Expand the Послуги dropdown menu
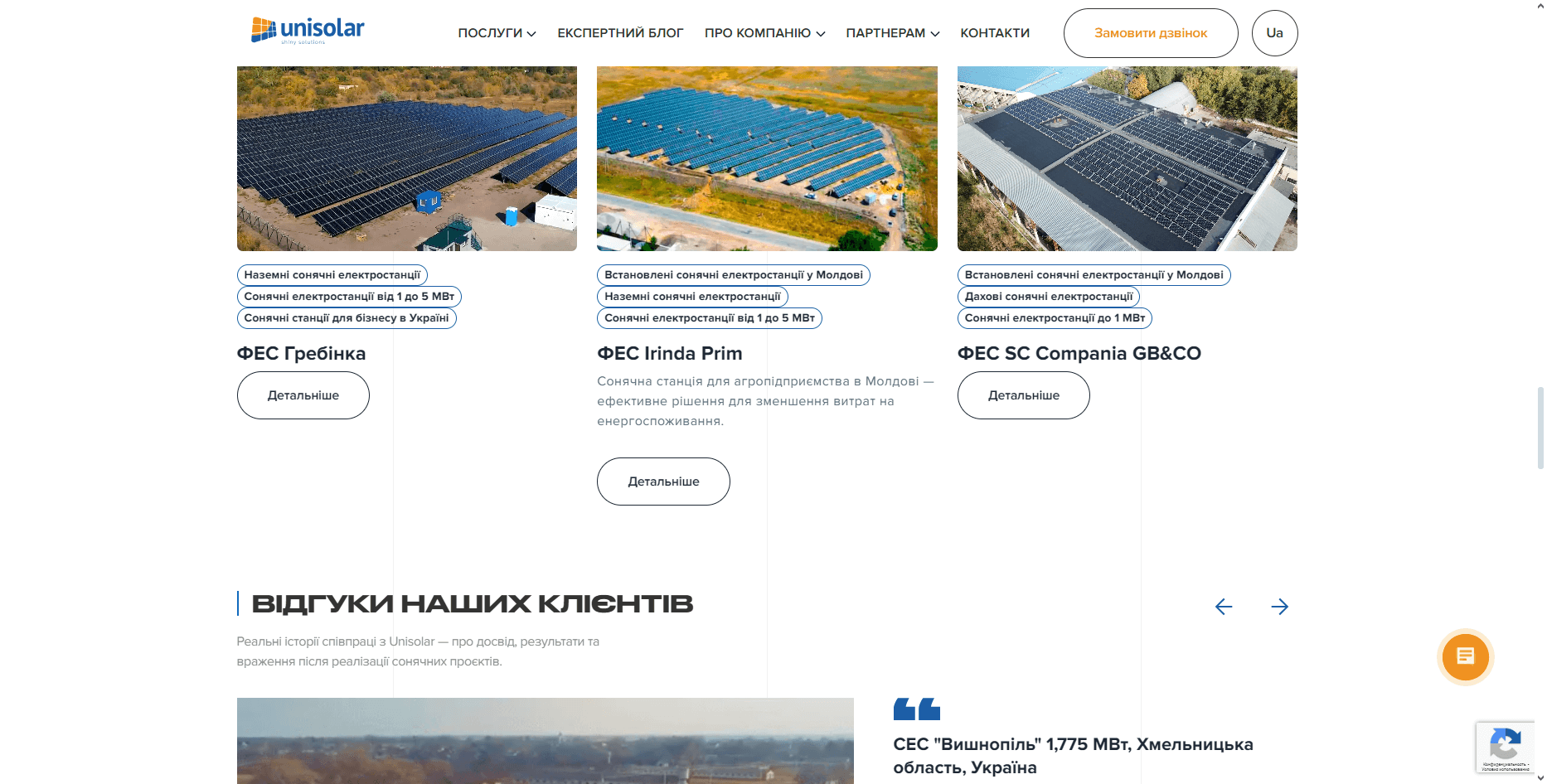 point(497,33)
